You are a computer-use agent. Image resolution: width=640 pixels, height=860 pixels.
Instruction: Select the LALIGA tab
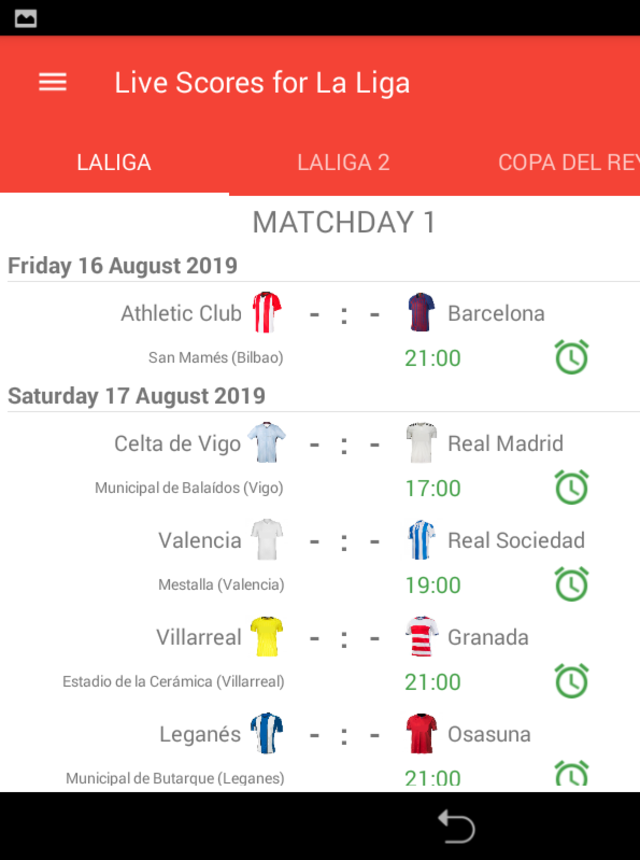pyautogui.click(x=114, y=163)
